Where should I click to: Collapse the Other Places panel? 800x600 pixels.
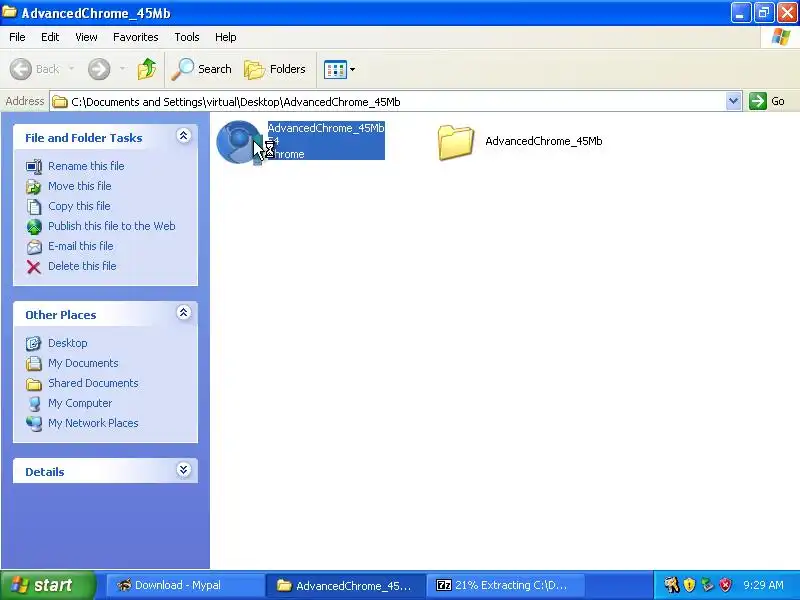point(184,313)
